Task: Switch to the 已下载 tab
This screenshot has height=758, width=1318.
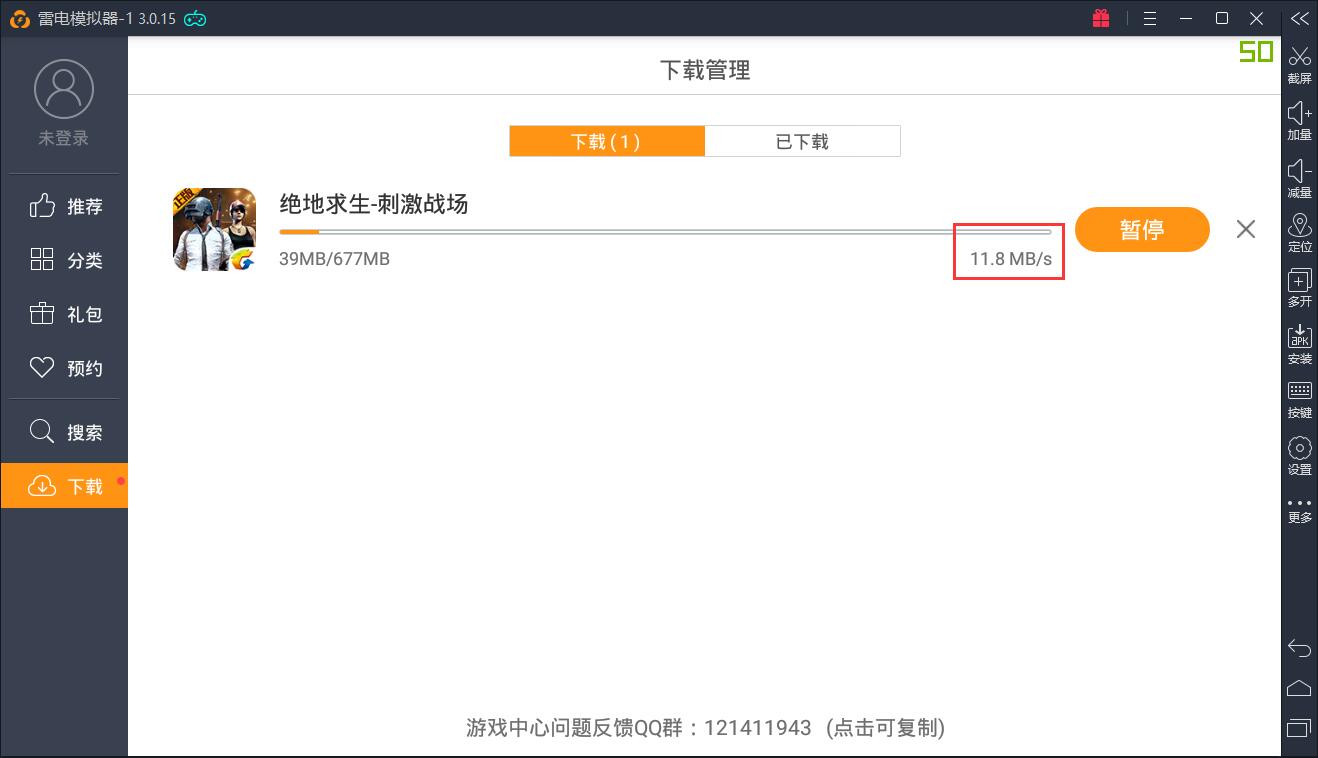Action: pyautogui.click(x=802, y=141)
